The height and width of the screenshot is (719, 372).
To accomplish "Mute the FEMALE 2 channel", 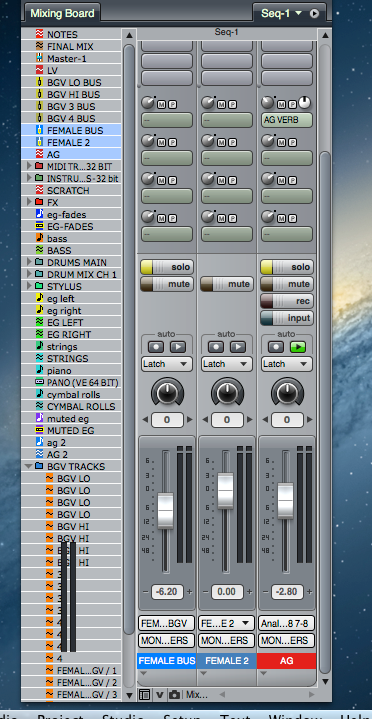I will (227, 284).
